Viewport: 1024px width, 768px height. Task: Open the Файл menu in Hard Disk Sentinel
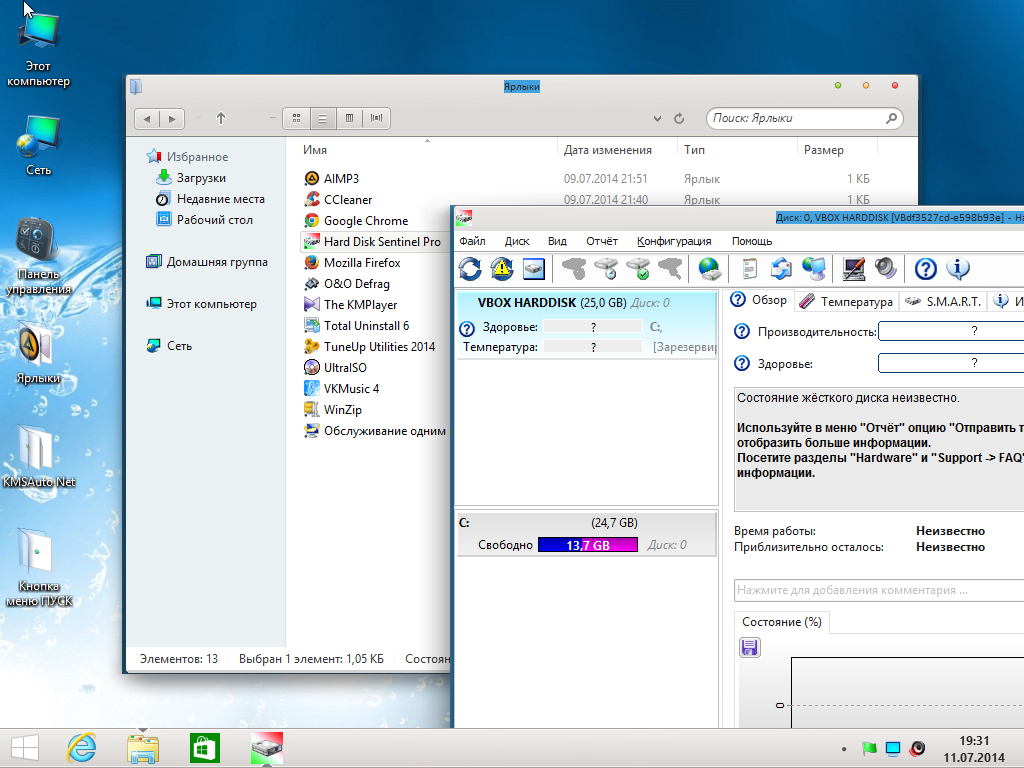[x=472, y=241]
